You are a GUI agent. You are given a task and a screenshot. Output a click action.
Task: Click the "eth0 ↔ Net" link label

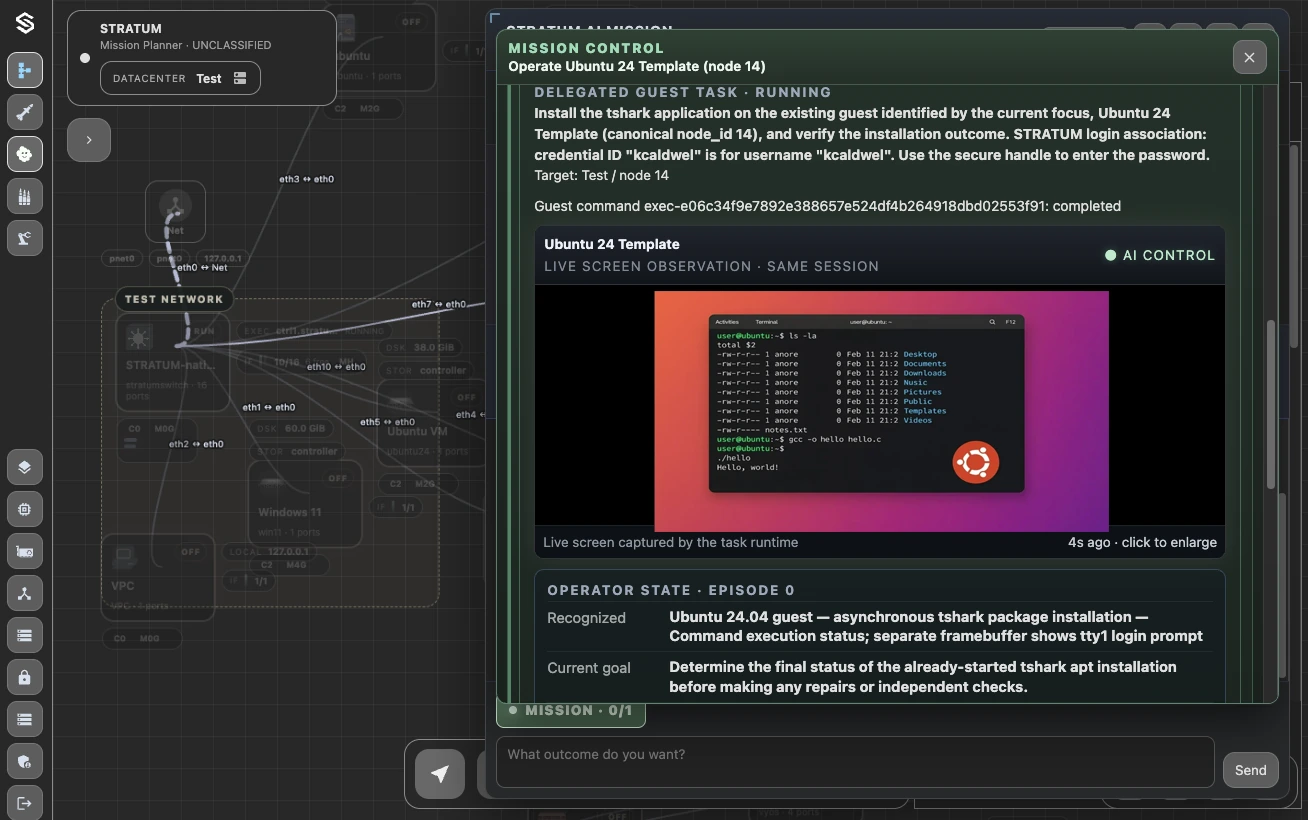point(201,268)
